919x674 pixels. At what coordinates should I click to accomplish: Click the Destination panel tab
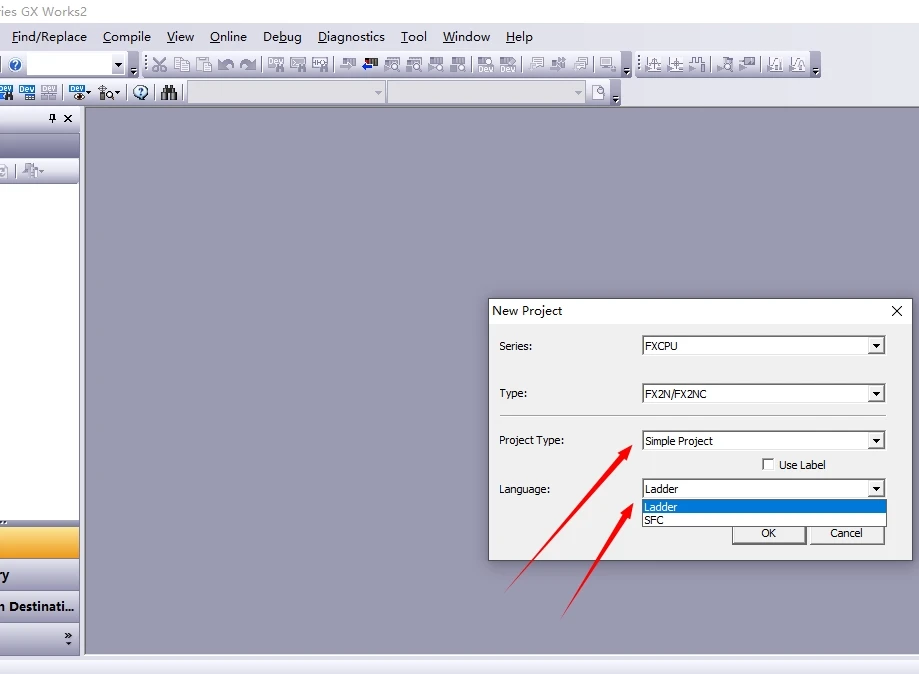[x=39, y=606]
